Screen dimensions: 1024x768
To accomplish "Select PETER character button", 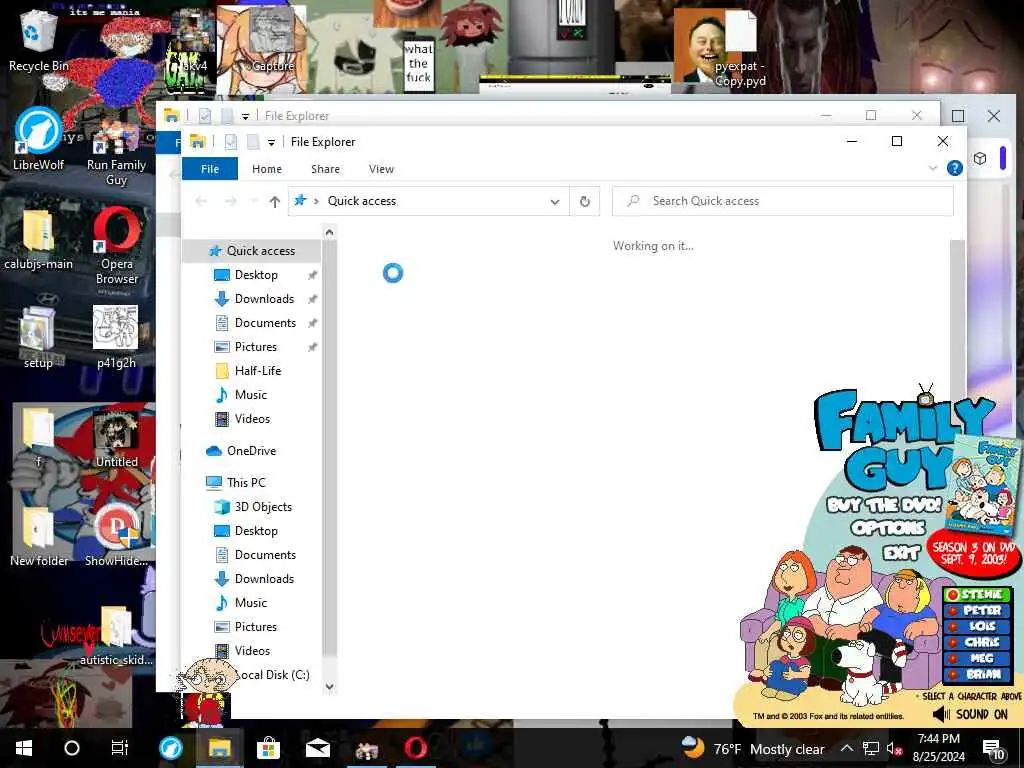I will pyautogui.click(x=977, y=610).
